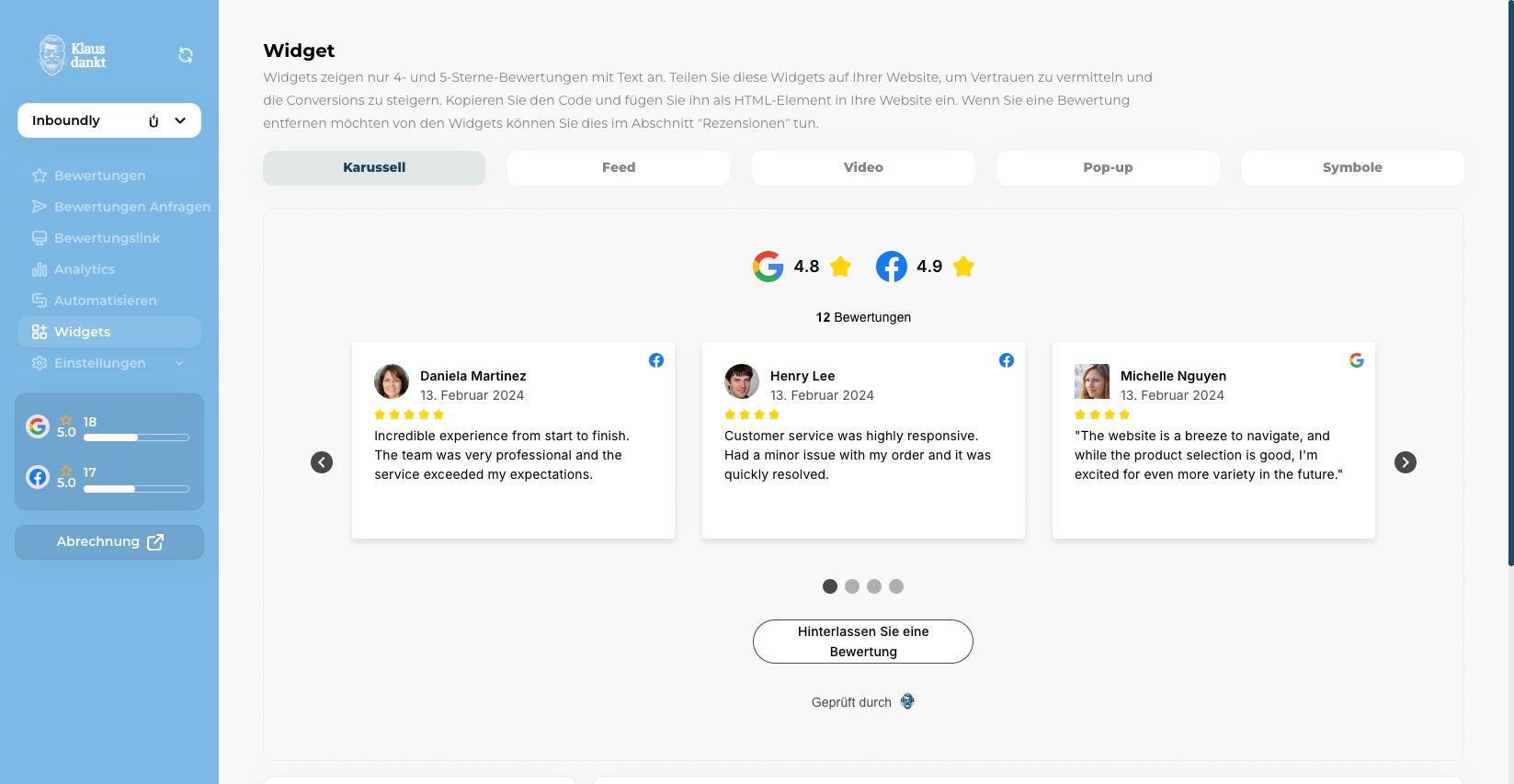The image size is (1514, 784).
Task: Click Hinterlassen Sie eine Bewertung button
Action: tap(863, 642)
